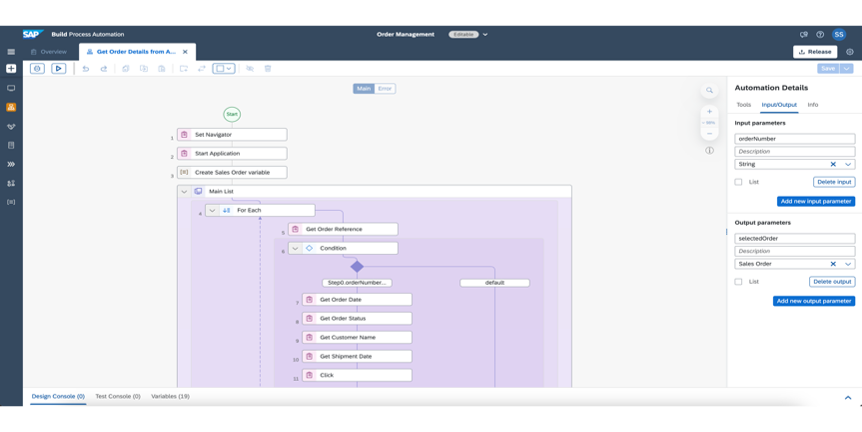Switch the canvas view to Error
Screen dimensions: 862x432
click(385, 89)
